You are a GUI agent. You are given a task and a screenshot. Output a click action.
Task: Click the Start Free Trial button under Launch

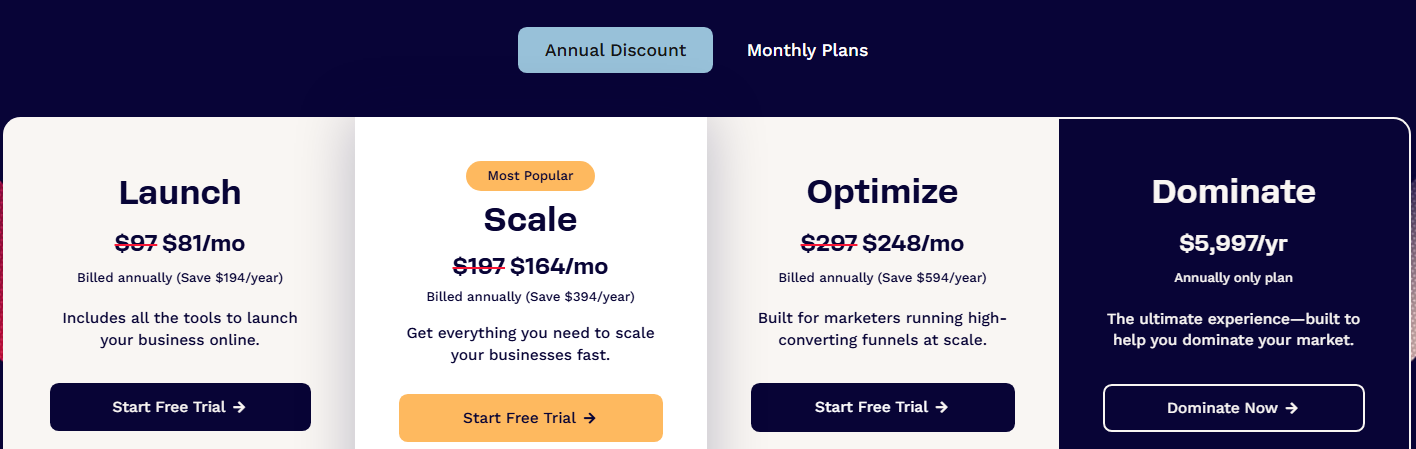pos(180,407)
